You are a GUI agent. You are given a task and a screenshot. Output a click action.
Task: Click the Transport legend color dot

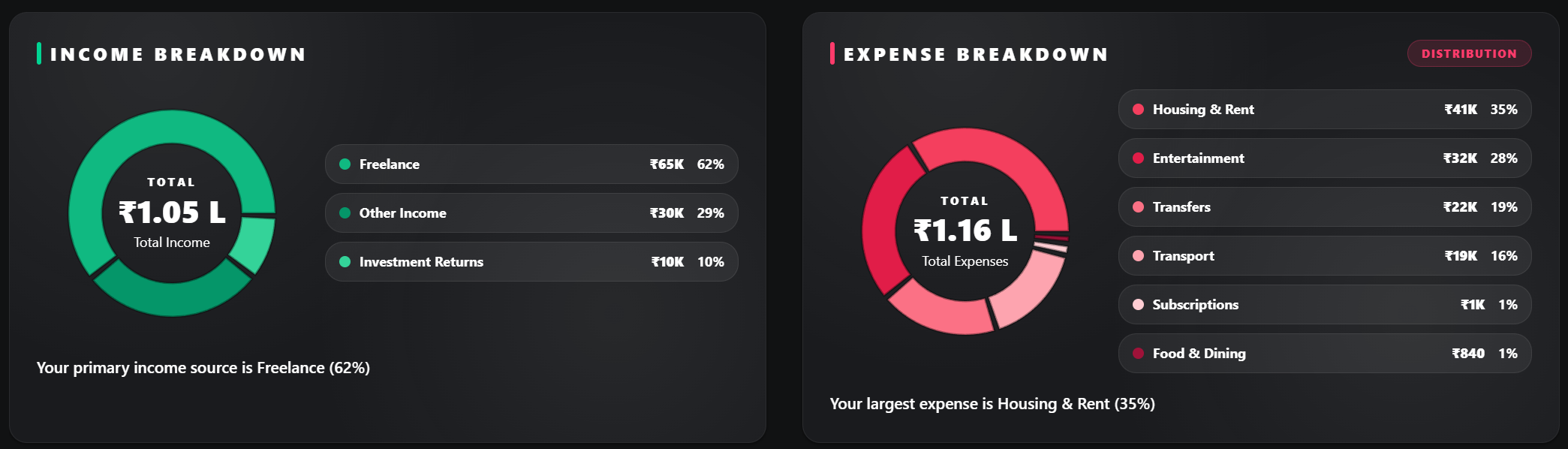coord(1139,256)
